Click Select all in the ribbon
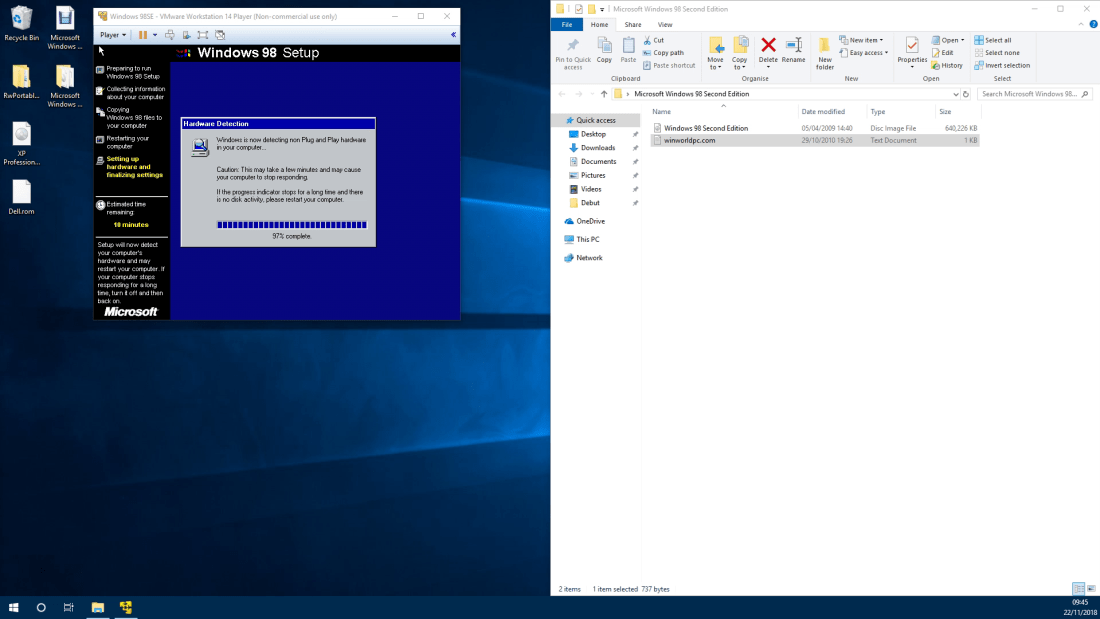This screenshot has height=619, width=1100. click(993, 40)
